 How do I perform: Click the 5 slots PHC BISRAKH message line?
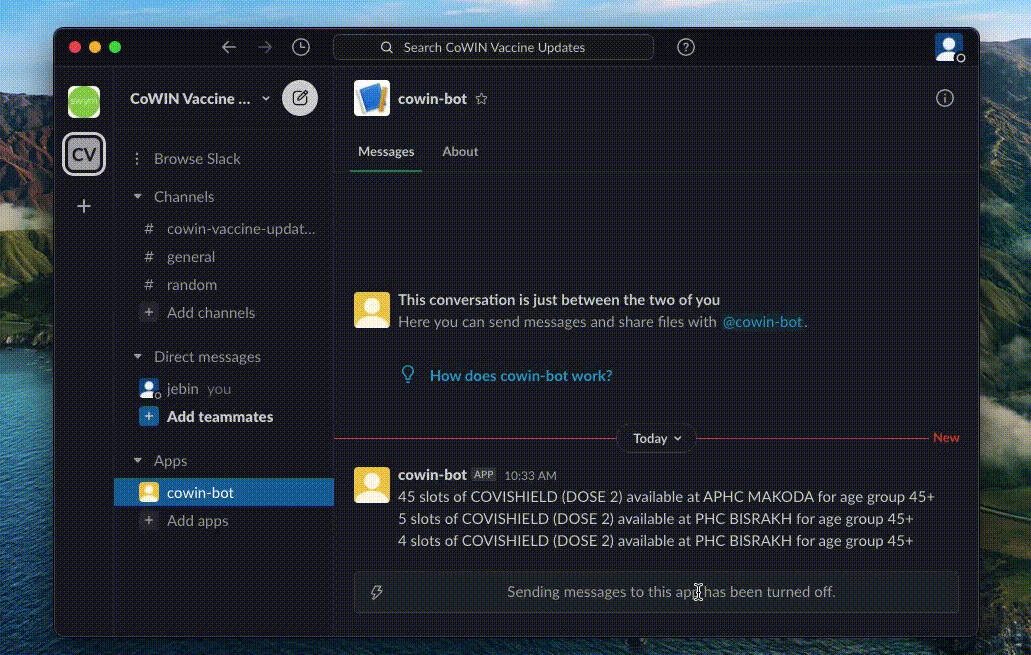point(656,519)
